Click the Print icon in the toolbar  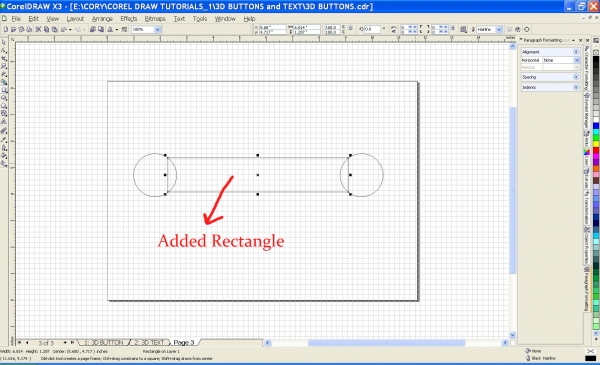click(29, 29)
